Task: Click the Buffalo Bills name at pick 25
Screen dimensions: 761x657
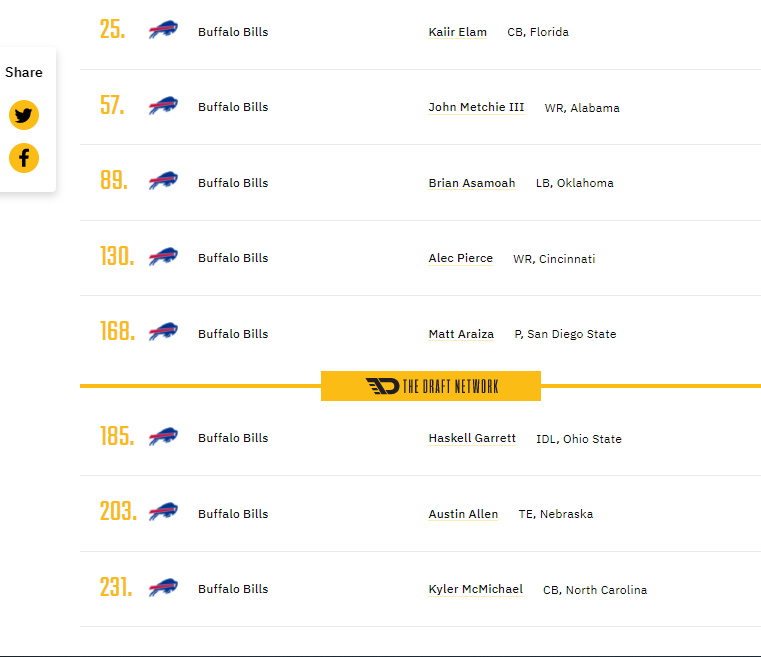Action: 233,32
